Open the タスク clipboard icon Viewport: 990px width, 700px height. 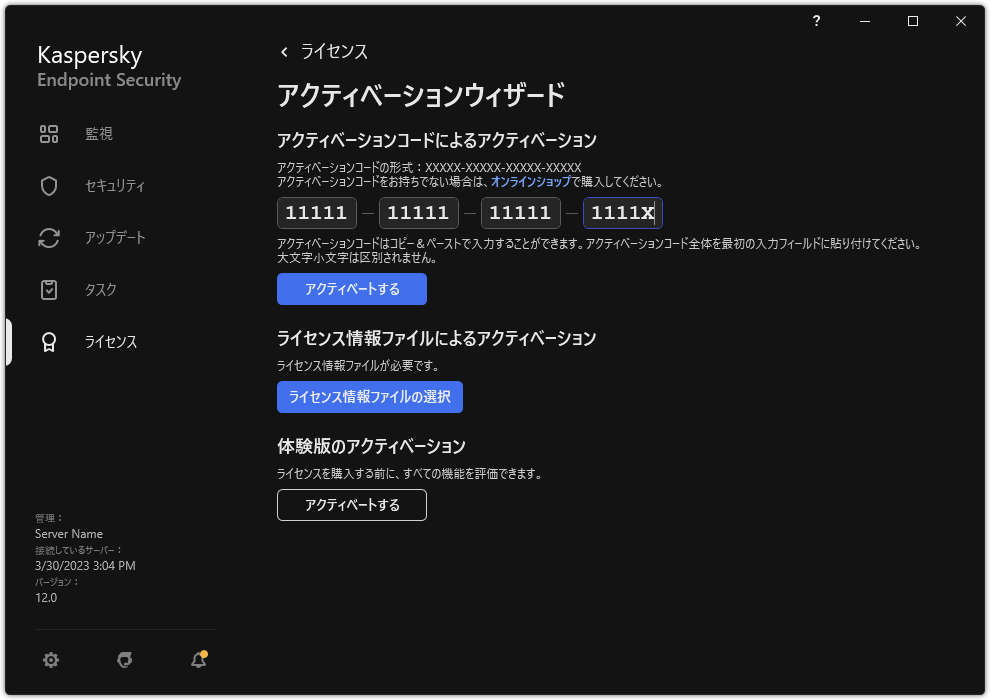48,289
